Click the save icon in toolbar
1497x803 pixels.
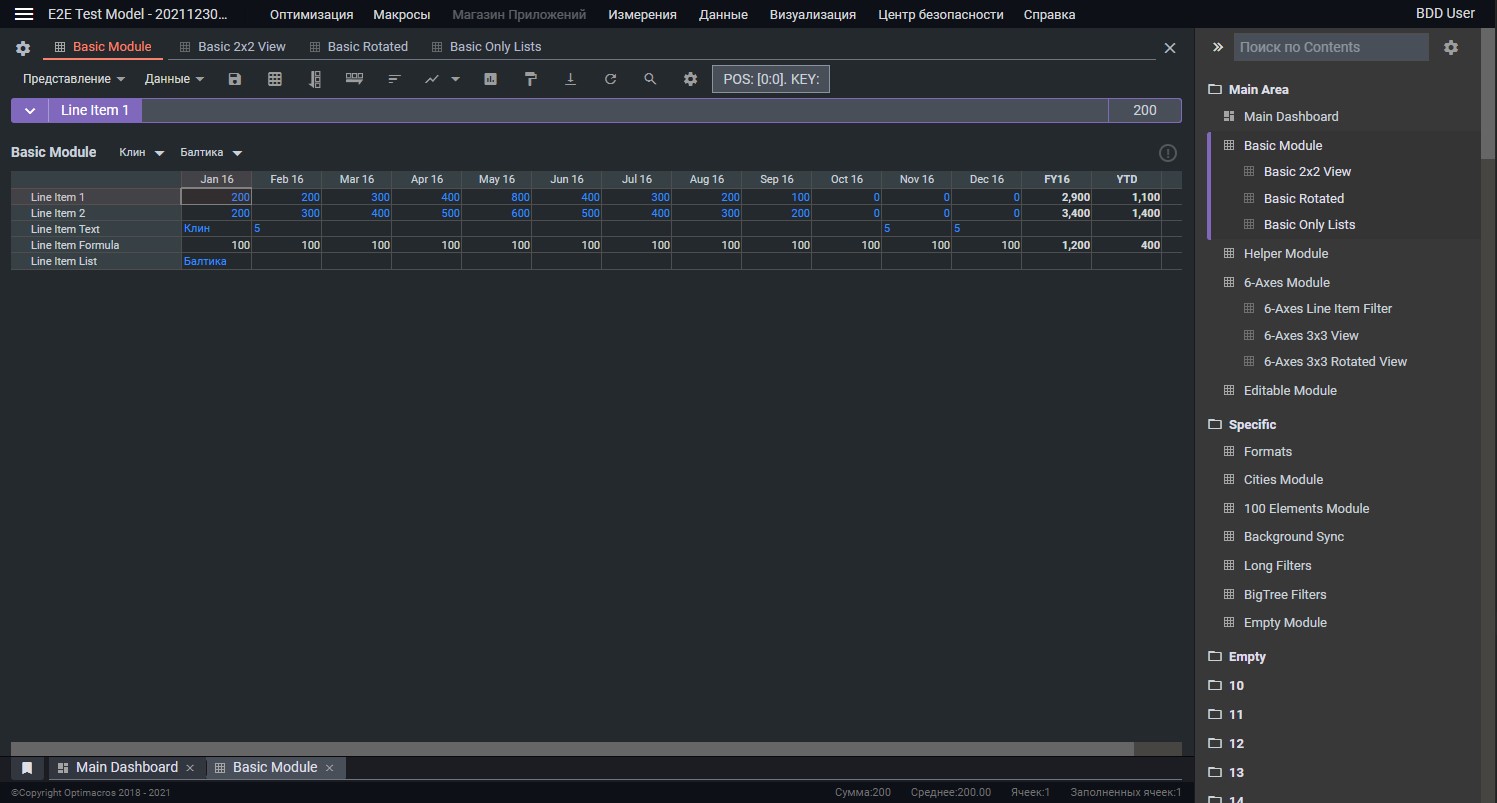[x=235, y=79]
